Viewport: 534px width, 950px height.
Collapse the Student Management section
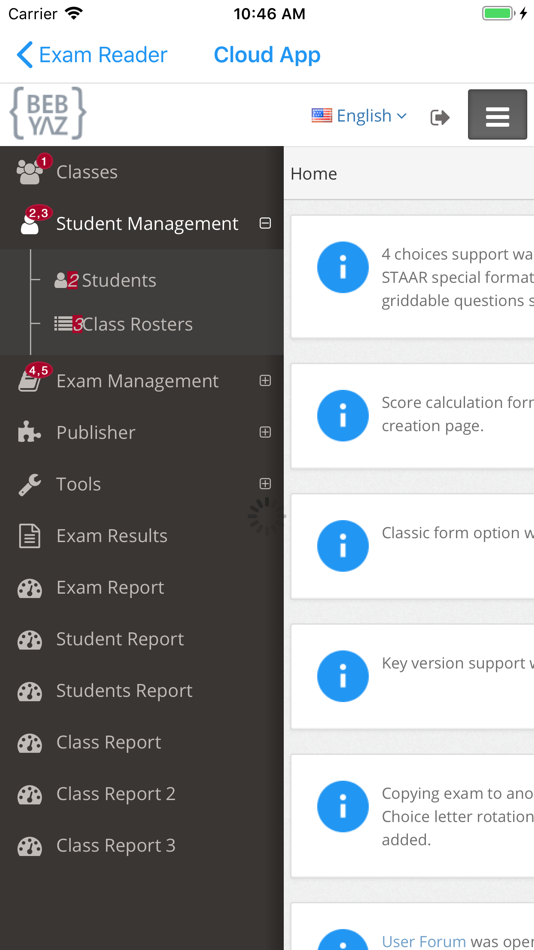[x=265, y=224]
